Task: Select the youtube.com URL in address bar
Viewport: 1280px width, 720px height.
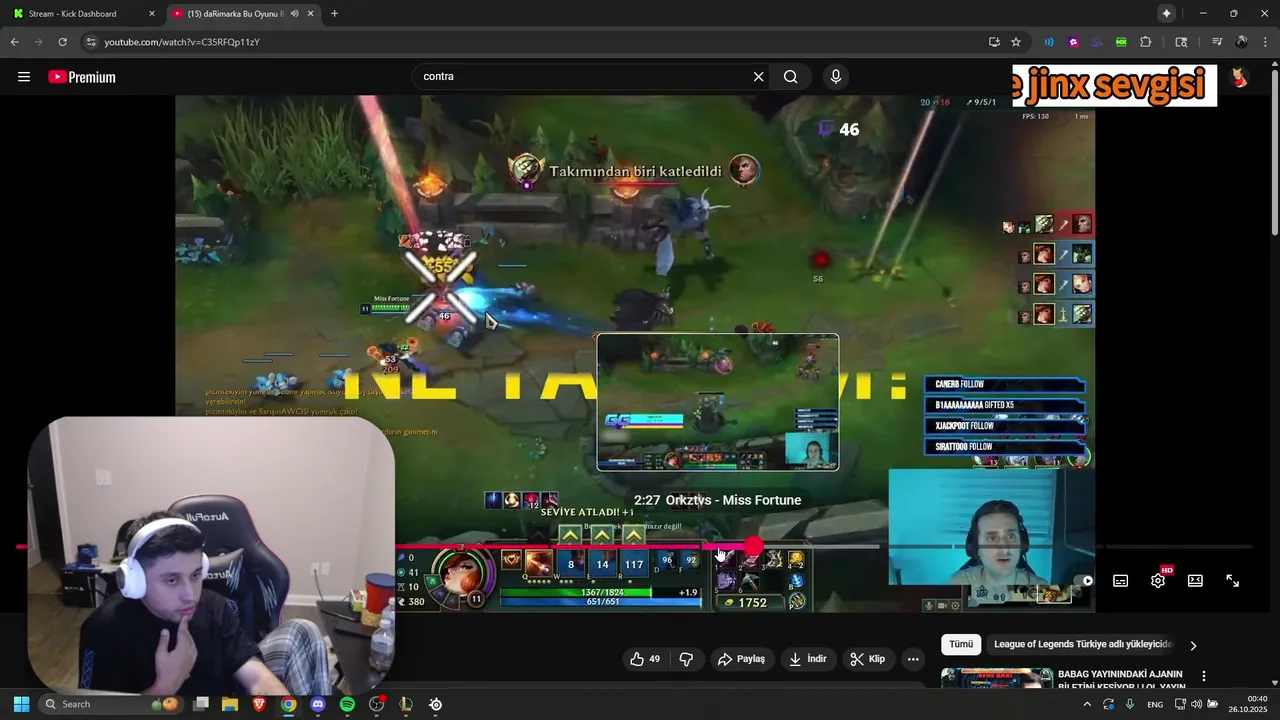Action: (182, 42)
